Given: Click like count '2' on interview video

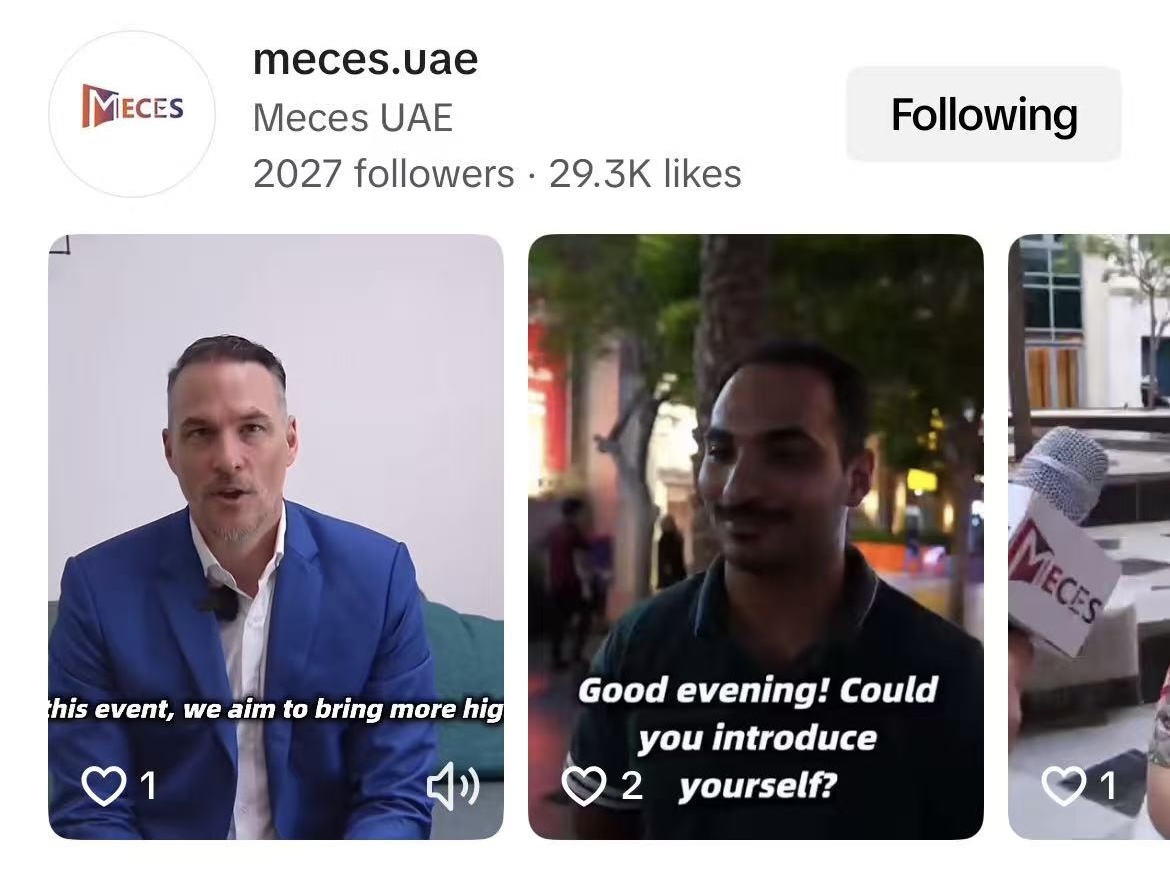Looking at the screenshot, I should (632, 786).
